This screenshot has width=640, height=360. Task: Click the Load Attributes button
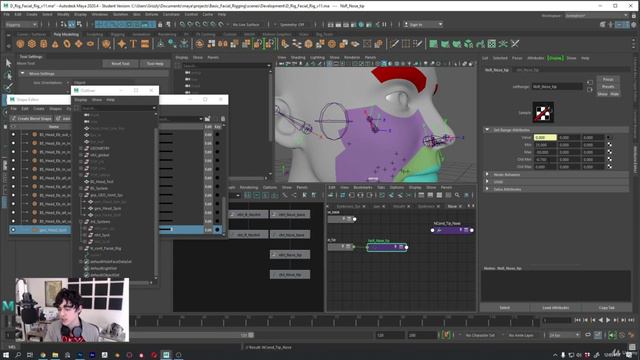click(556, 308)
